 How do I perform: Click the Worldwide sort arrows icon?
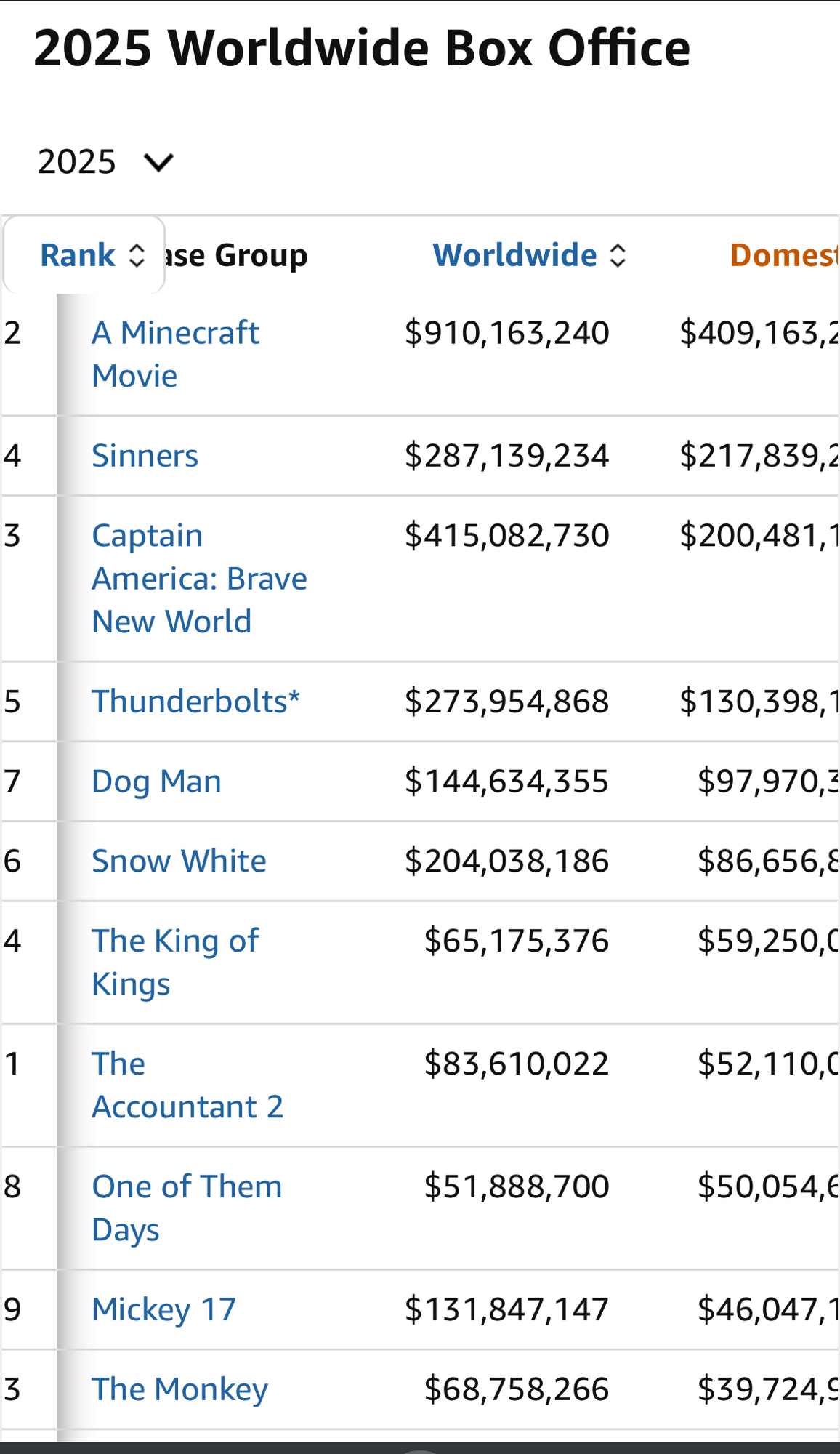click(618, 256)
